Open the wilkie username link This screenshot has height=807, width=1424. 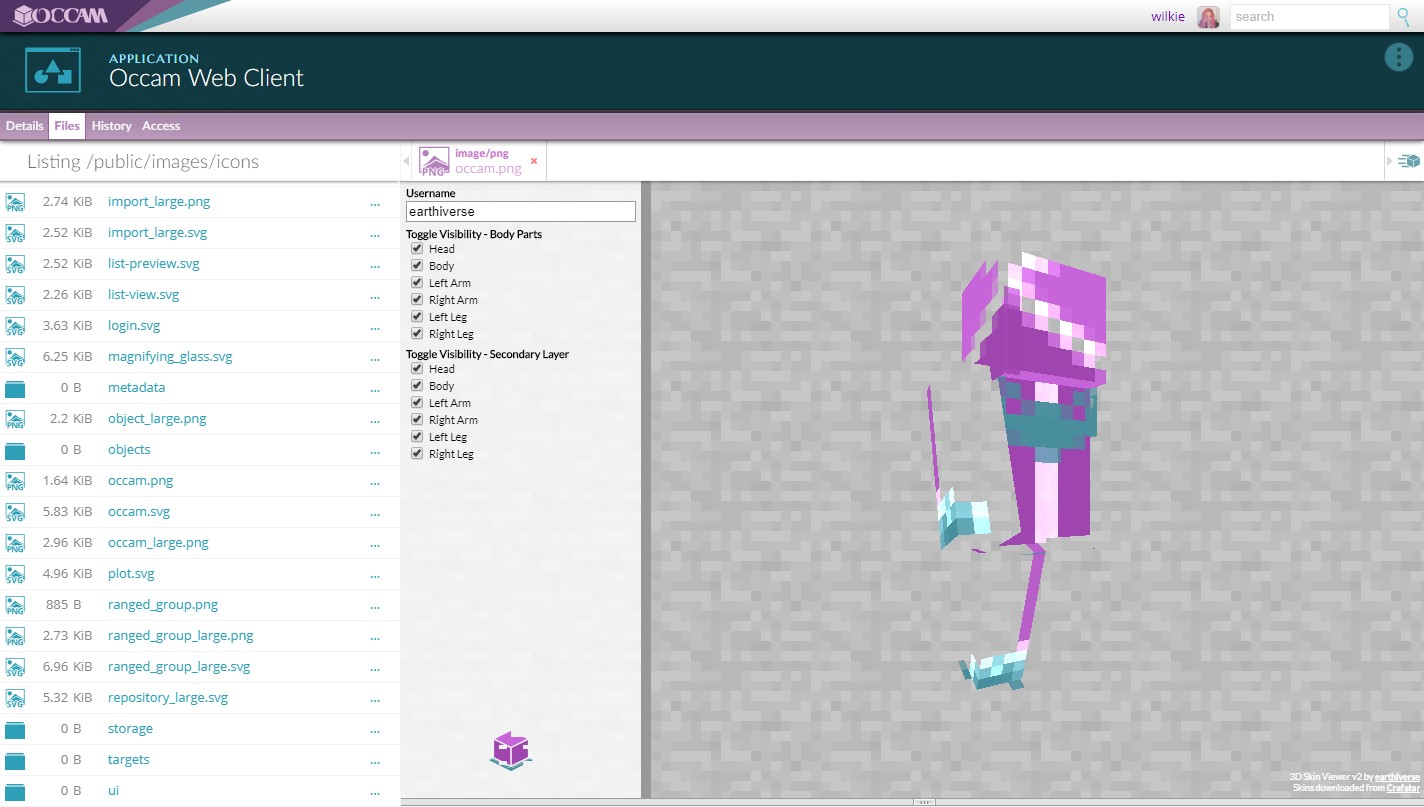pyautogui.click(x=1167, y=16)
